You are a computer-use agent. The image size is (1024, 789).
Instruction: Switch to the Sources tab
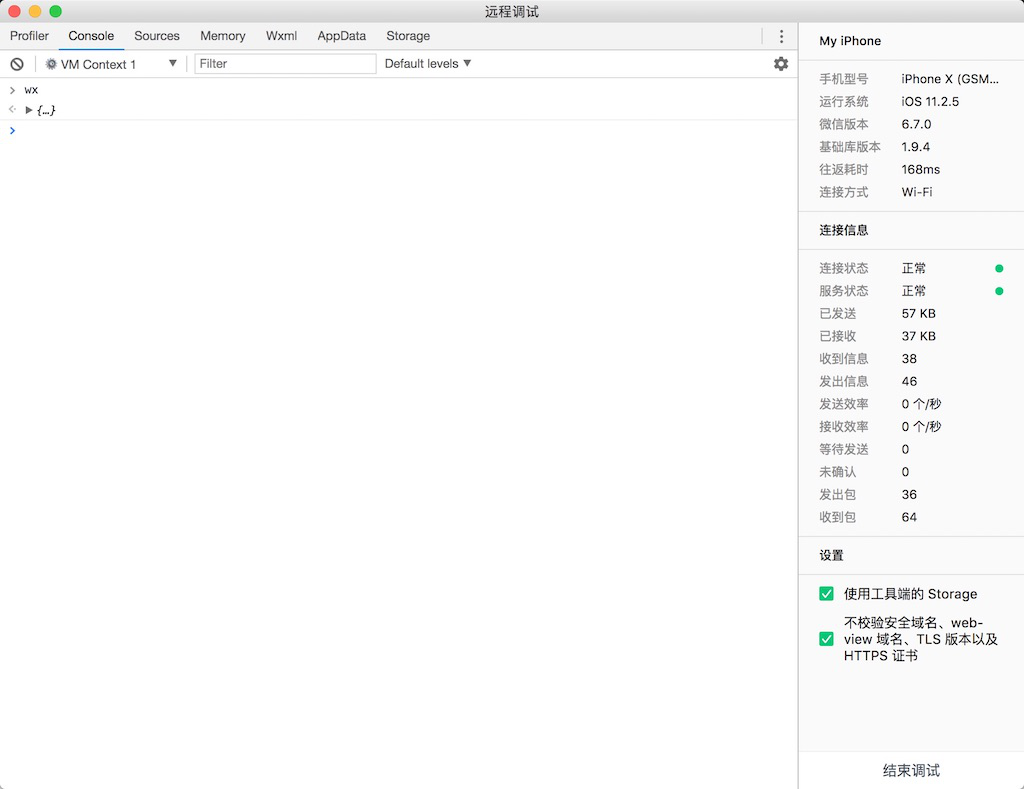tap(157, 36)
